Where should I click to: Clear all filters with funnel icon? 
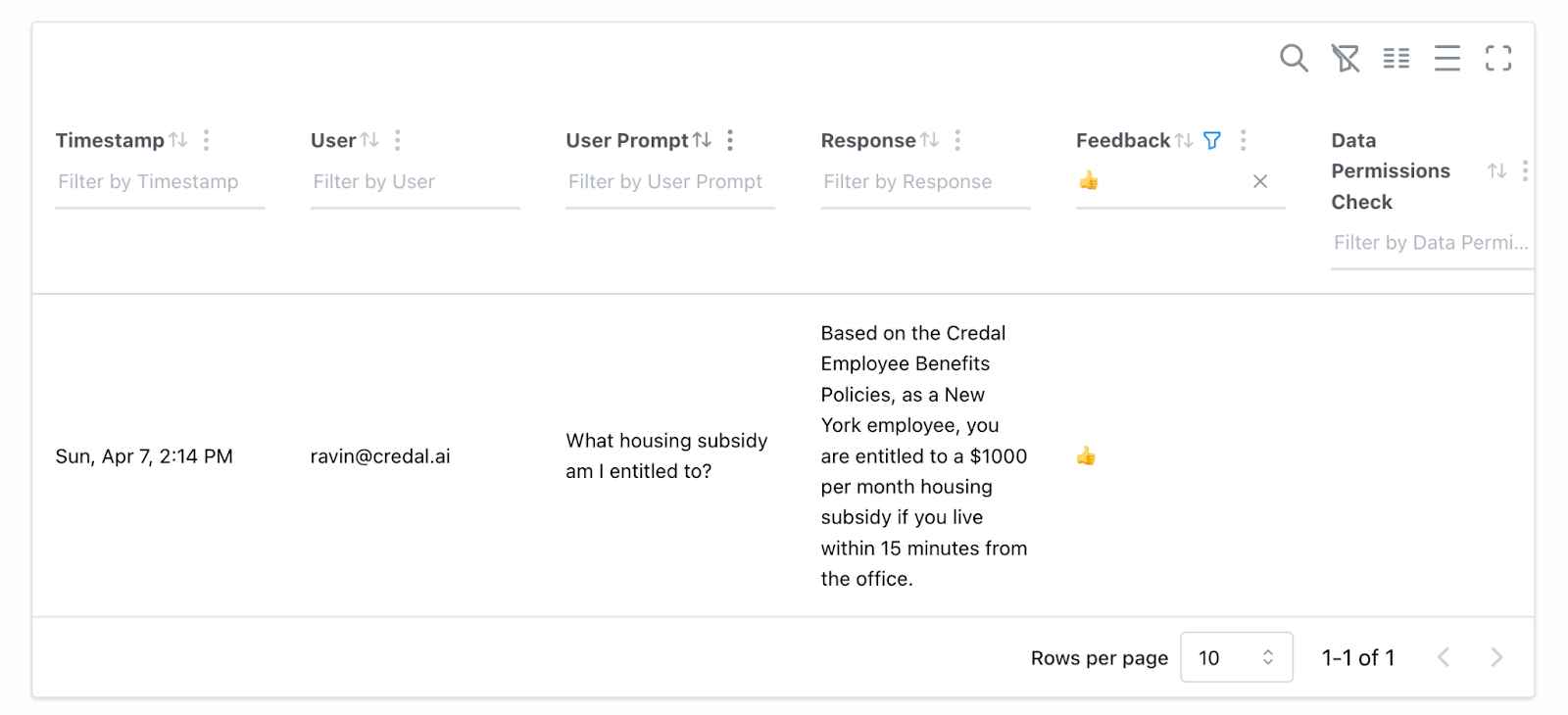[1345, 59]
